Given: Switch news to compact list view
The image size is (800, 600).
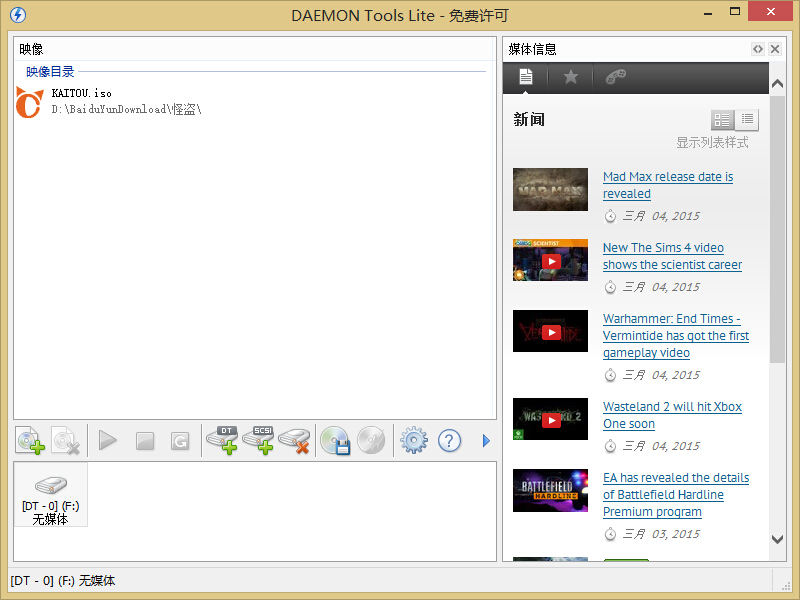Looking at the screenshot, I should coord(747,119).
